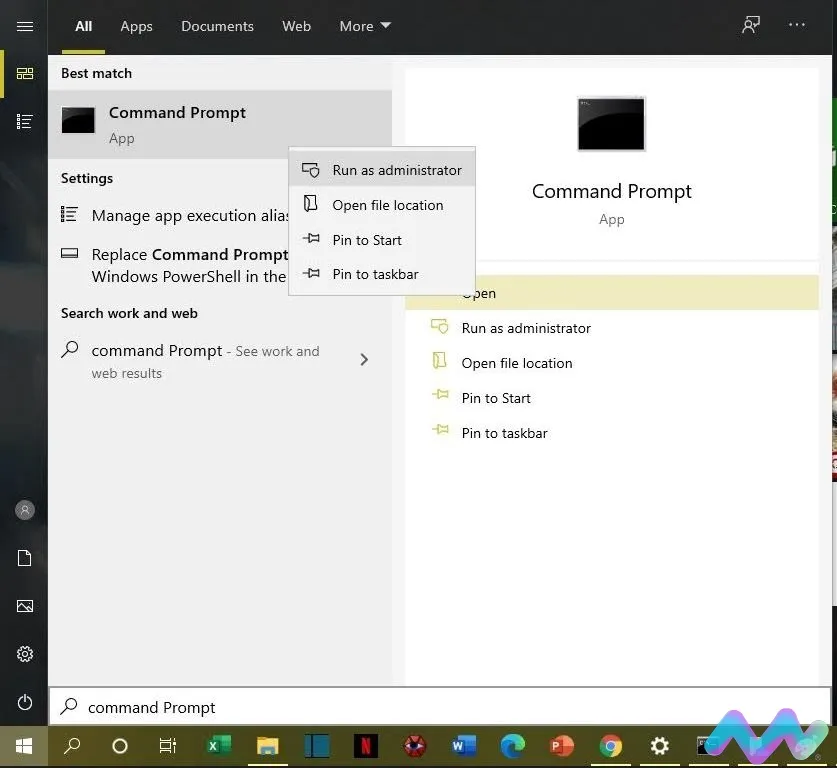Open Task View from the taskbar
This screenshot has width=837, height=768.
pyautogui.click(x=167, y=746)
